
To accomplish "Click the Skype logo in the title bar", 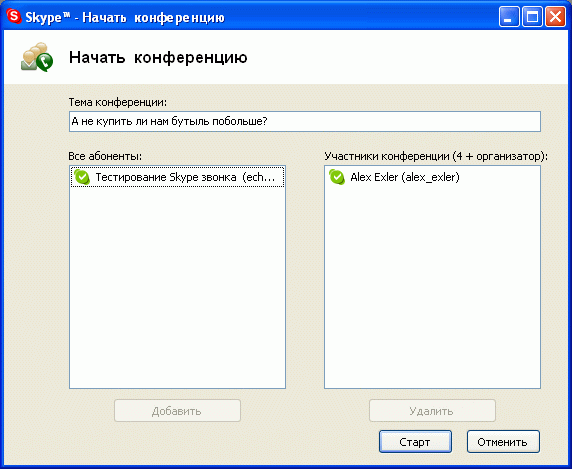I will 14,17.
